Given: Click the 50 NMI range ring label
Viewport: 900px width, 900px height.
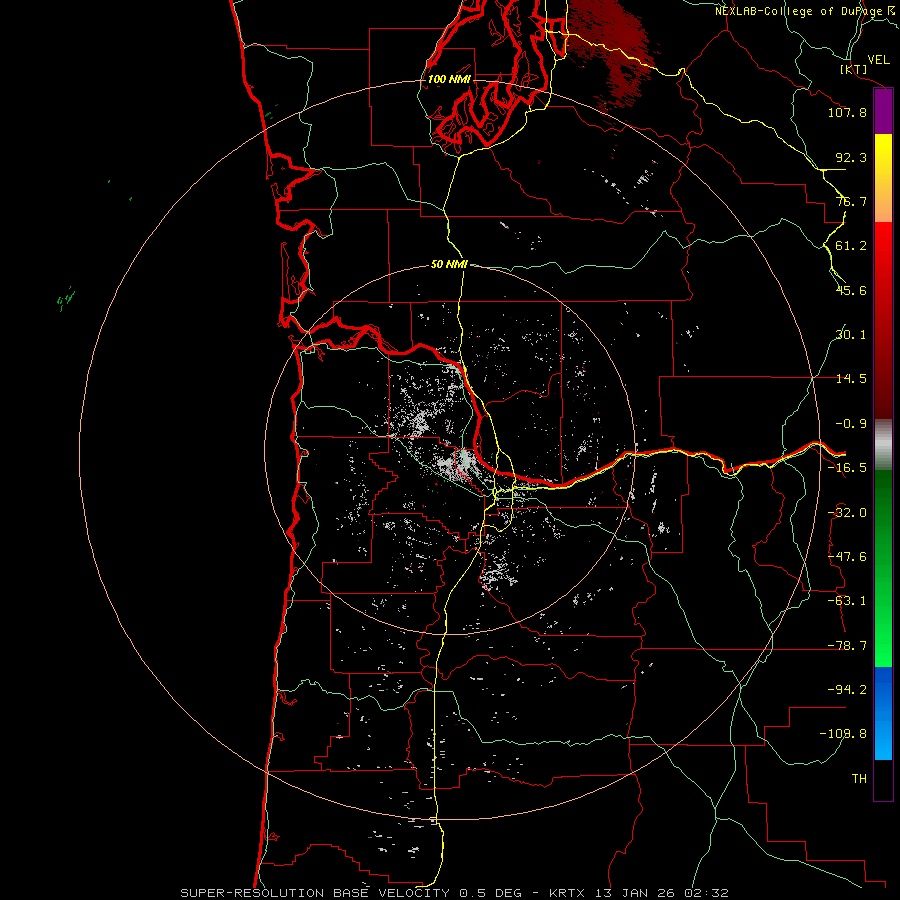Looking at the screenshot, I should pos(449,264).
